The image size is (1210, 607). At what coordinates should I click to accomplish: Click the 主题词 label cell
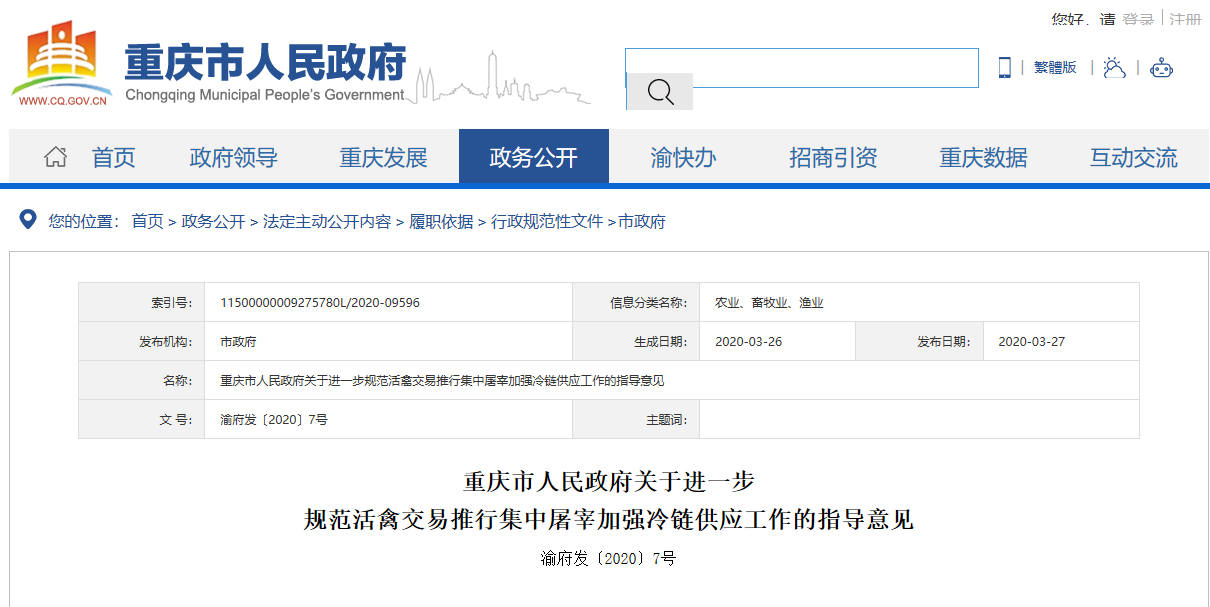point(636,419)
